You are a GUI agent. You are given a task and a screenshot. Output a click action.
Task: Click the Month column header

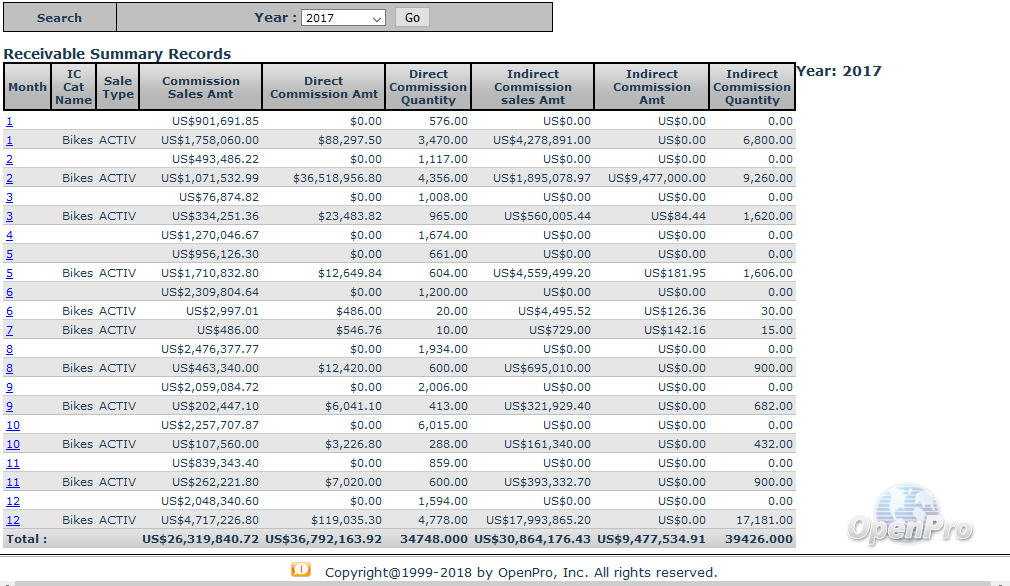pos(27,87)
